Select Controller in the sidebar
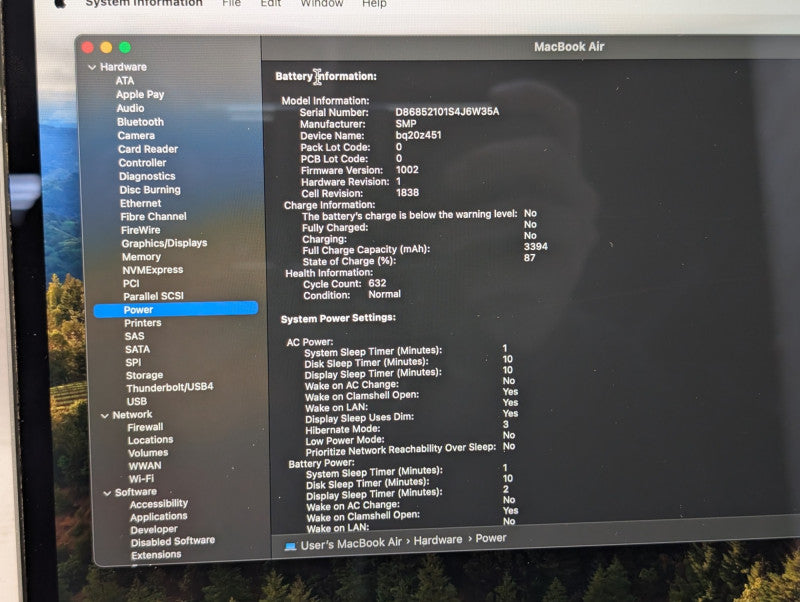800x602 pixels. pos(142,163)
